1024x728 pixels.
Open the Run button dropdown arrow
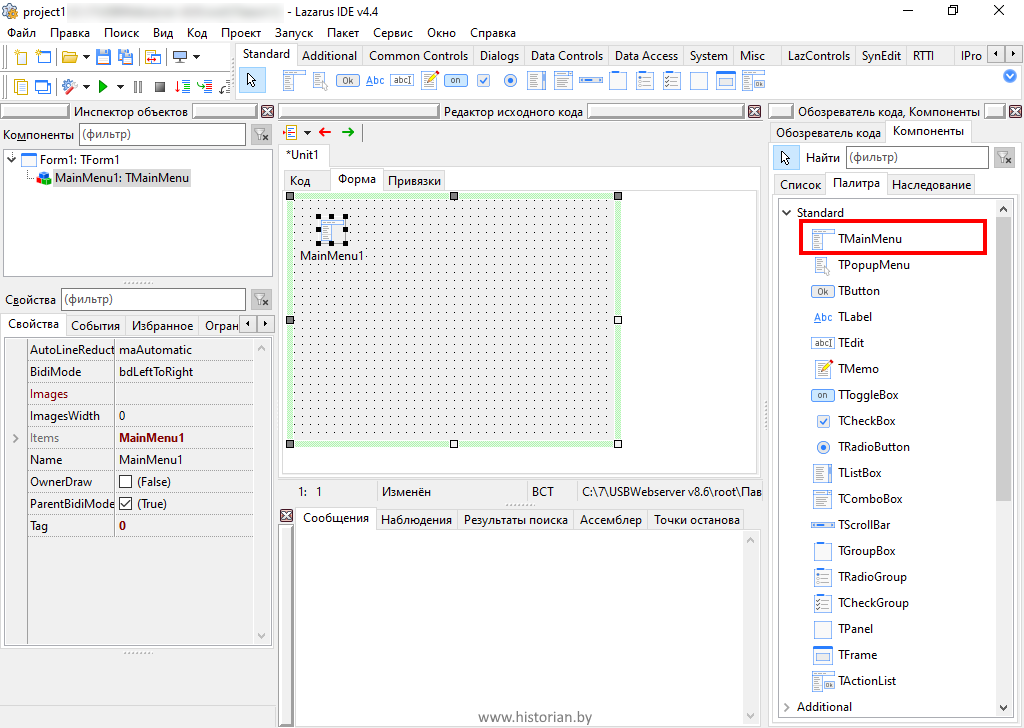[120, 86]
